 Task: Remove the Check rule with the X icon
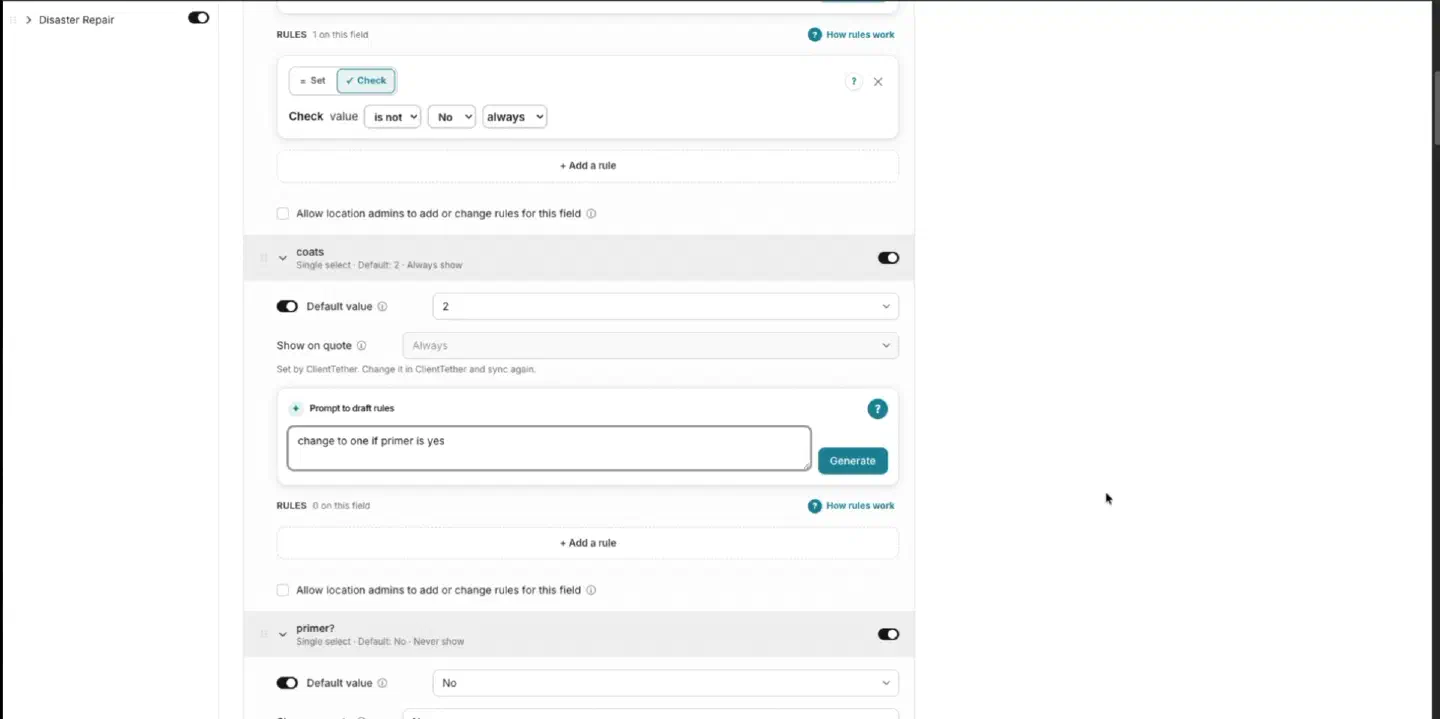click(878, 82)
